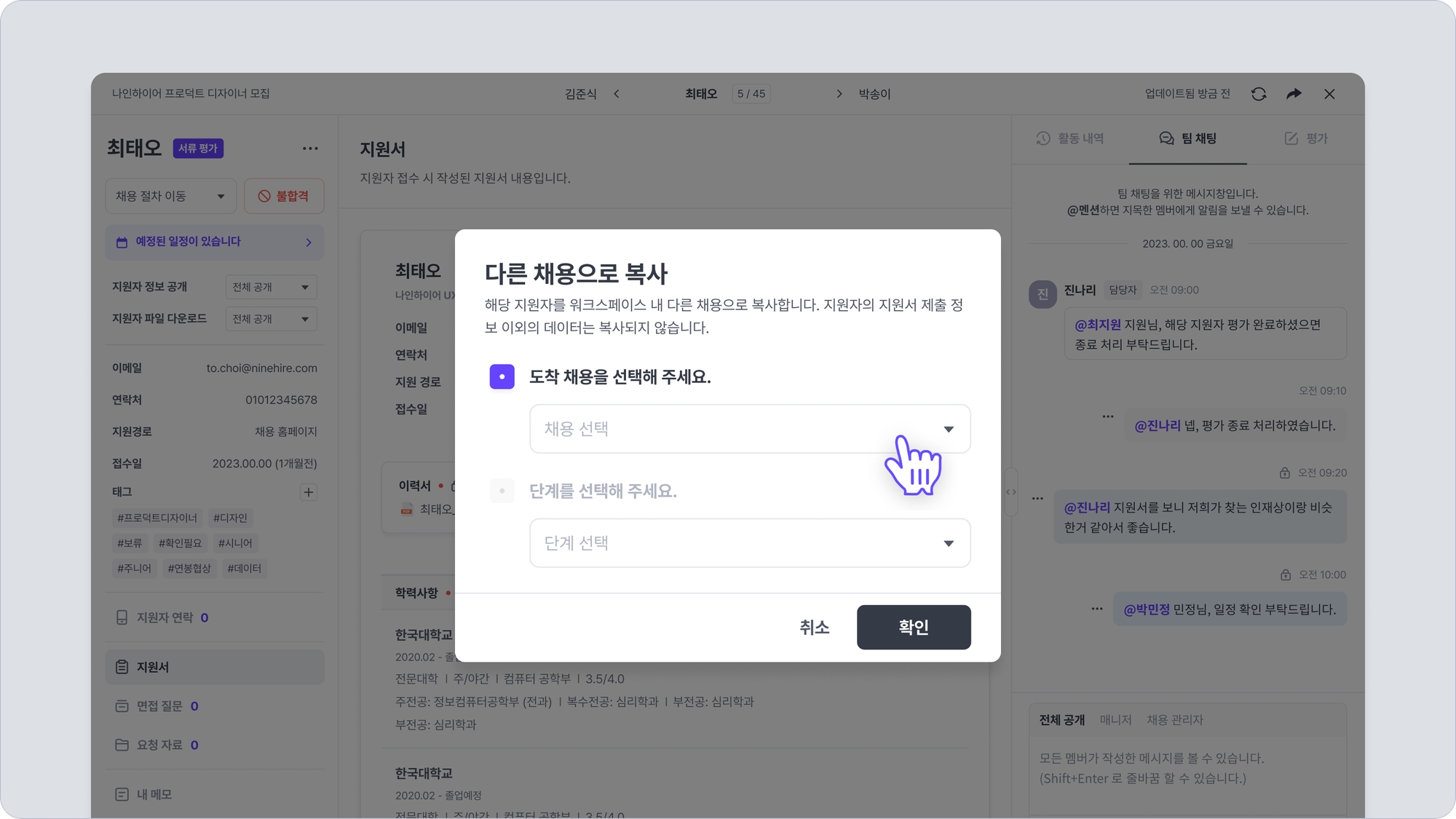Click the 확인 button
This screenshot has width=1456, height=819.
[913, 627]
